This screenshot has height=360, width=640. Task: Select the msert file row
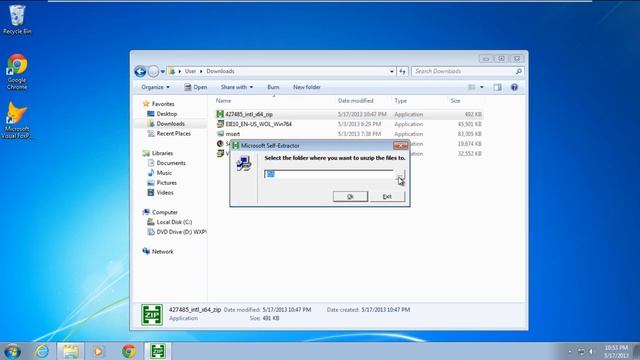point(349,134)
